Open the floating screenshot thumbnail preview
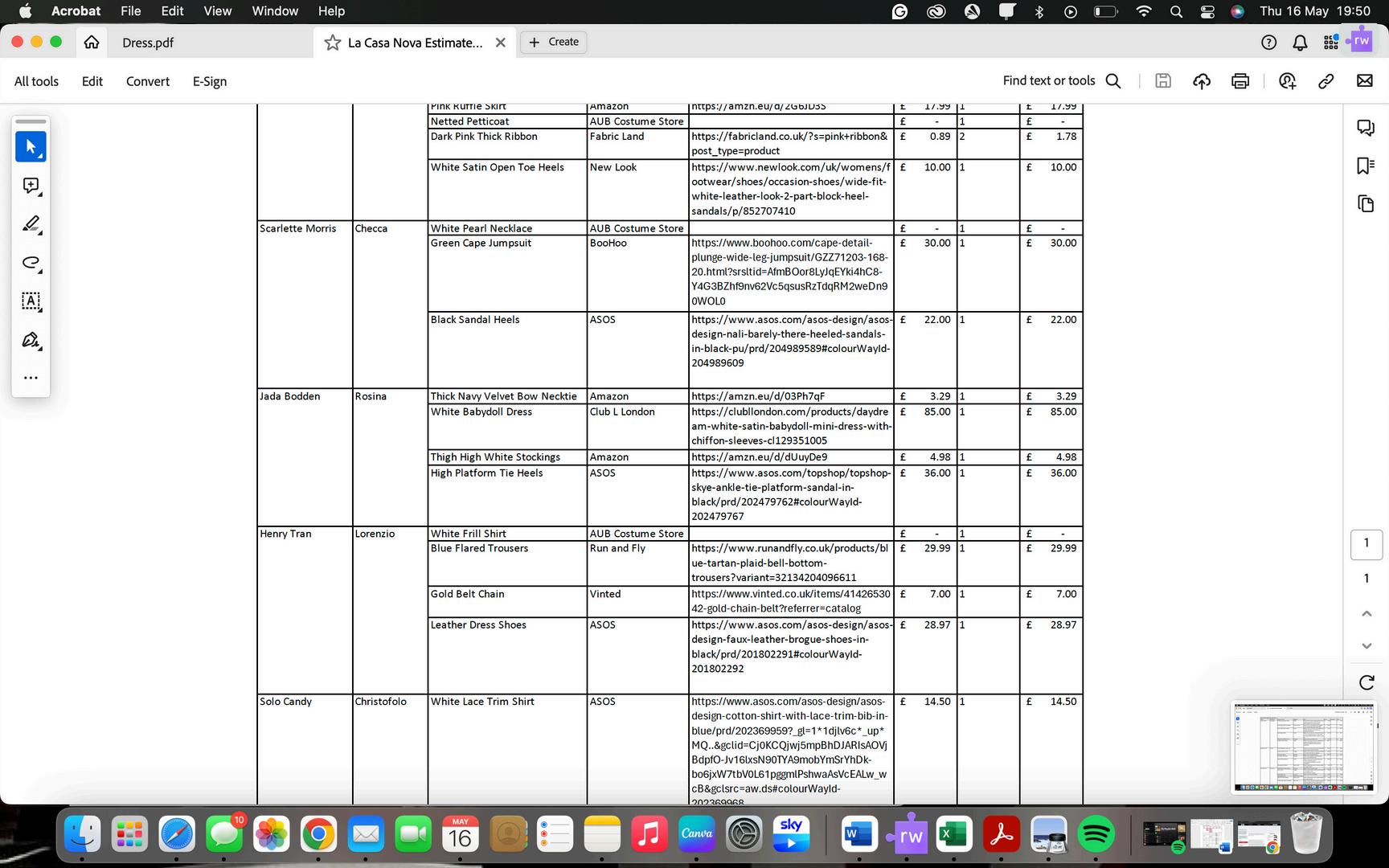This screenshot has width=1389, height=868. pyautogui.click(x=1304, y=747)
